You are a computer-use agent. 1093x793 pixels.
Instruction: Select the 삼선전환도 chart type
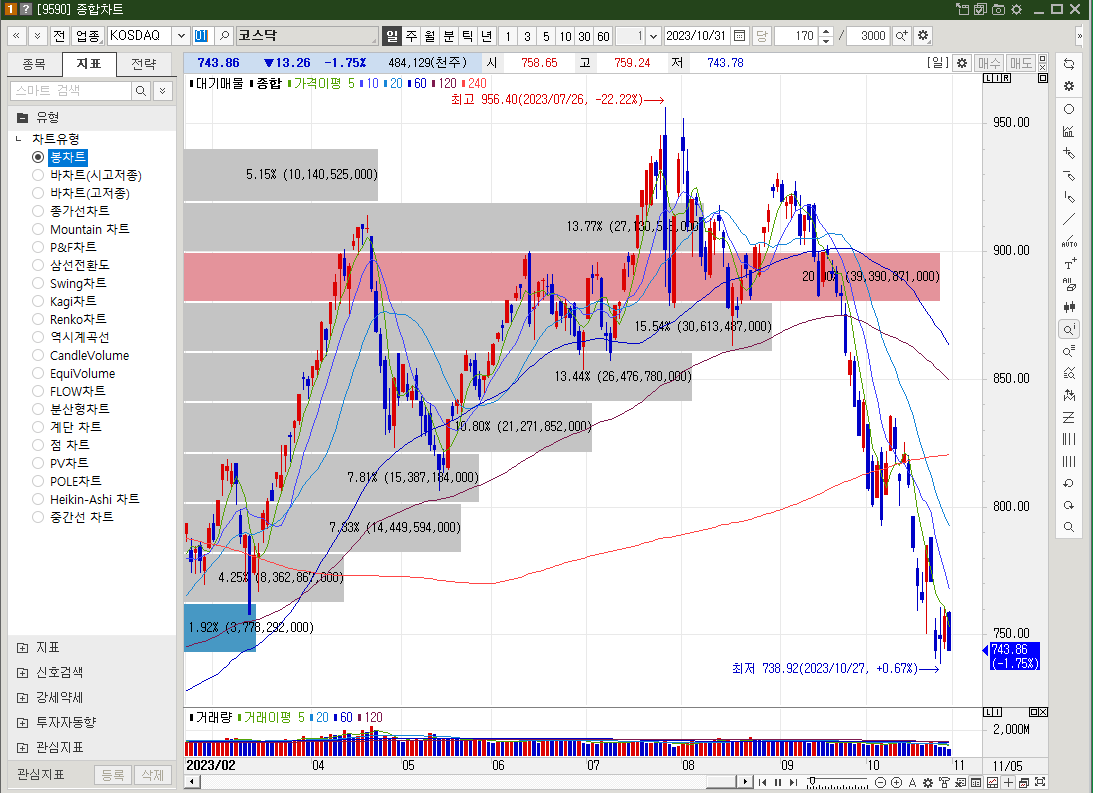[38, 265]
